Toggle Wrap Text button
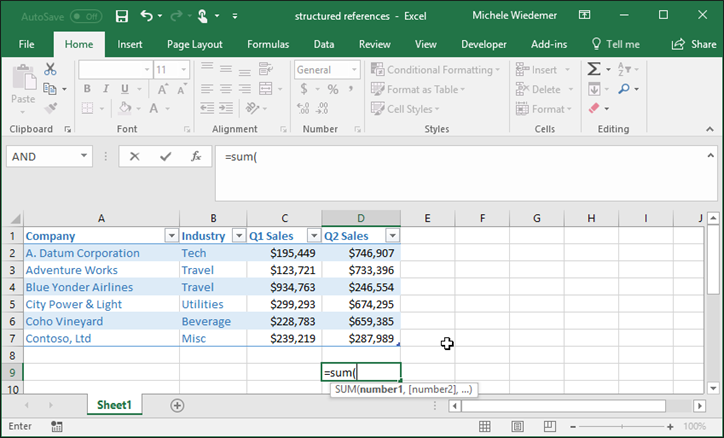This screenshot has width=724, height=438. click(265, 69)
